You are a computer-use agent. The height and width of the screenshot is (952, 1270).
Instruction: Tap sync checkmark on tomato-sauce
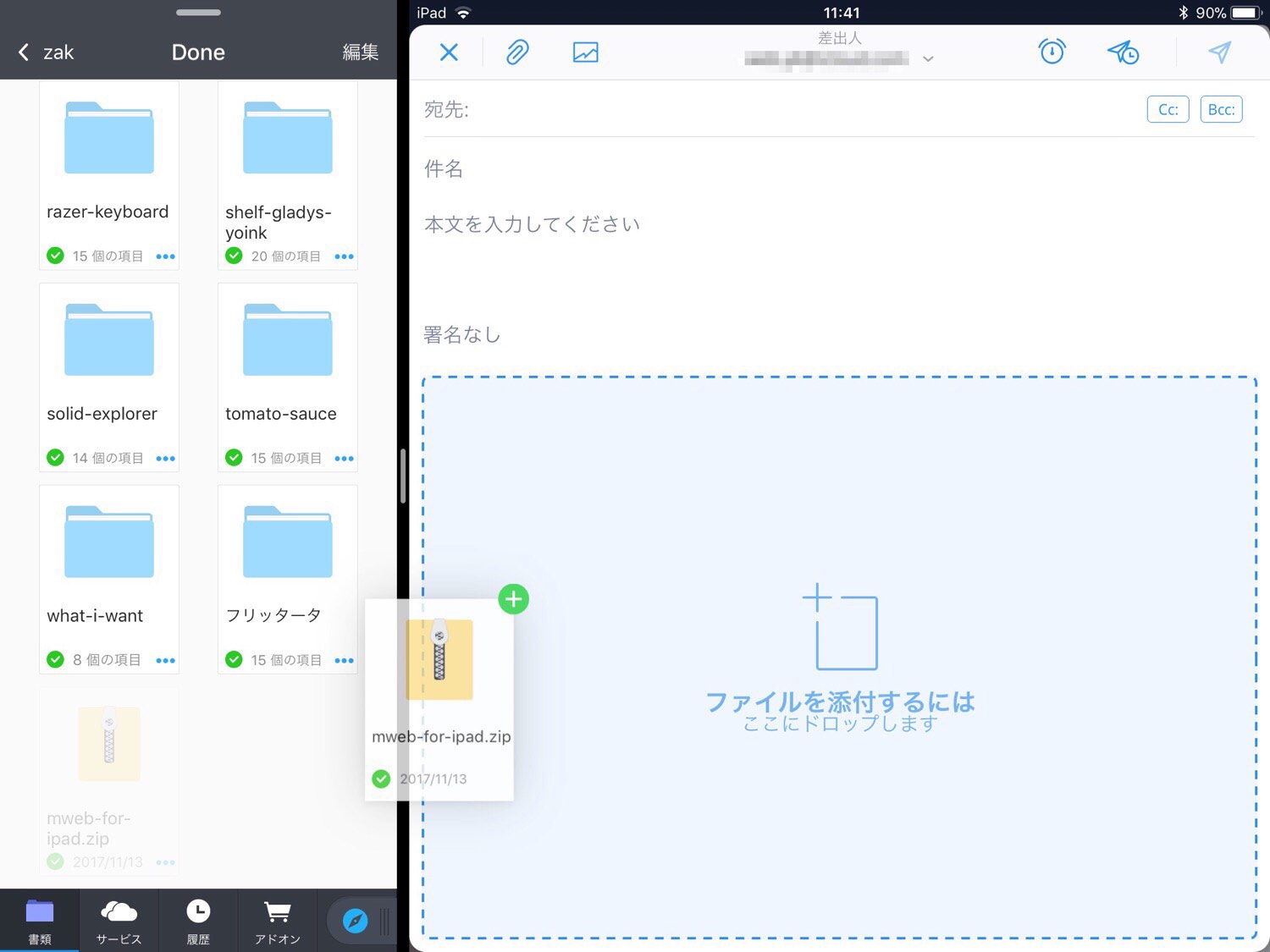point(234,458)
